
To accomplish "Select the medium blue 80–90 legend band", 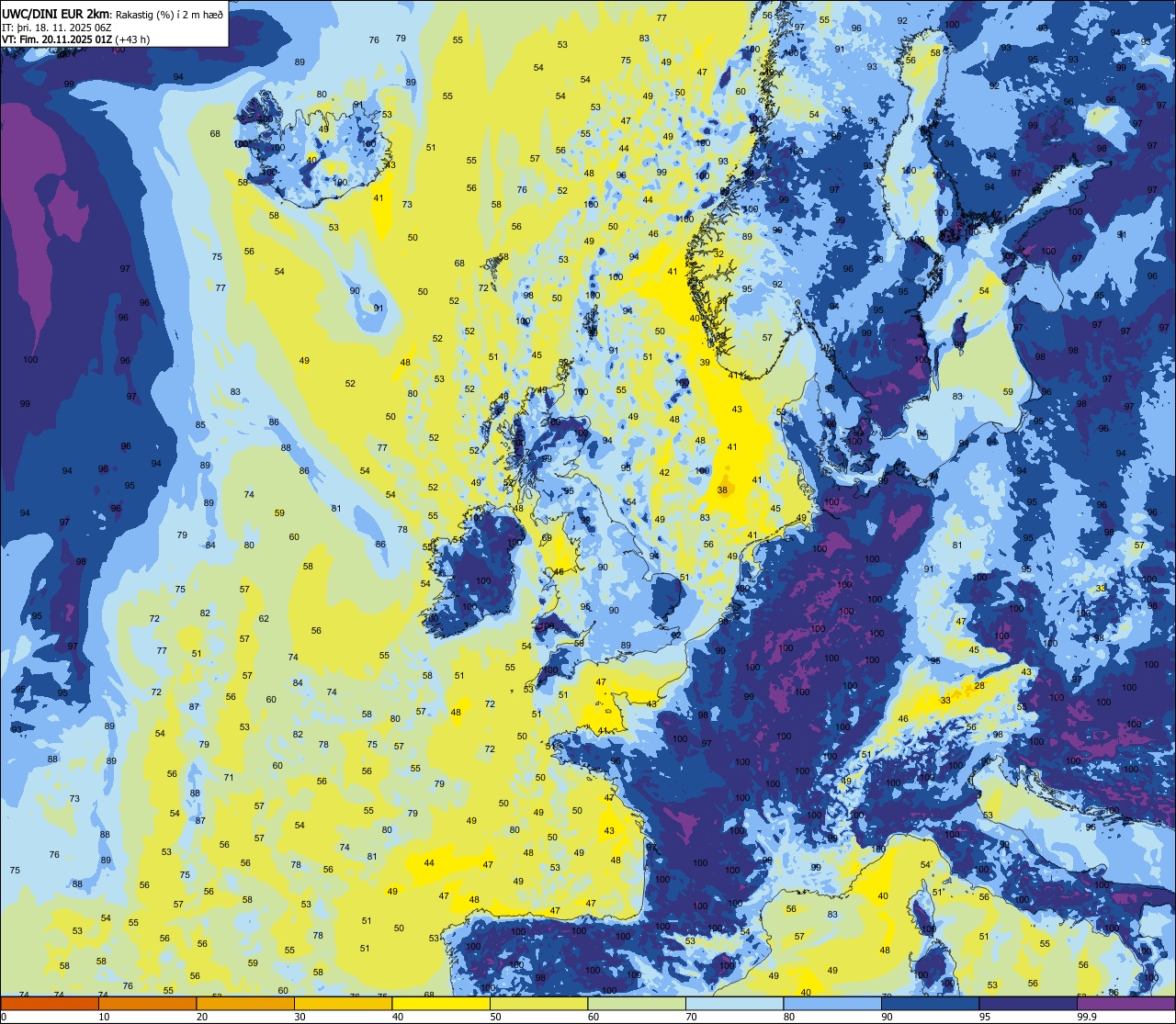I will pos(832,1003).
